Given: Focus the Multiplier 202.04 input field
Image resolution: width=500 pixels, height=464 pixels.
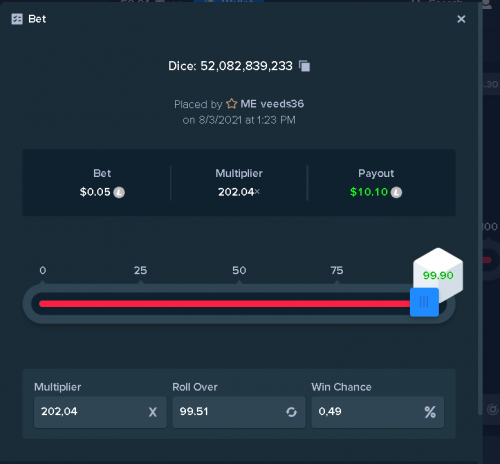Looking at the screenshot, I should 100,412.
